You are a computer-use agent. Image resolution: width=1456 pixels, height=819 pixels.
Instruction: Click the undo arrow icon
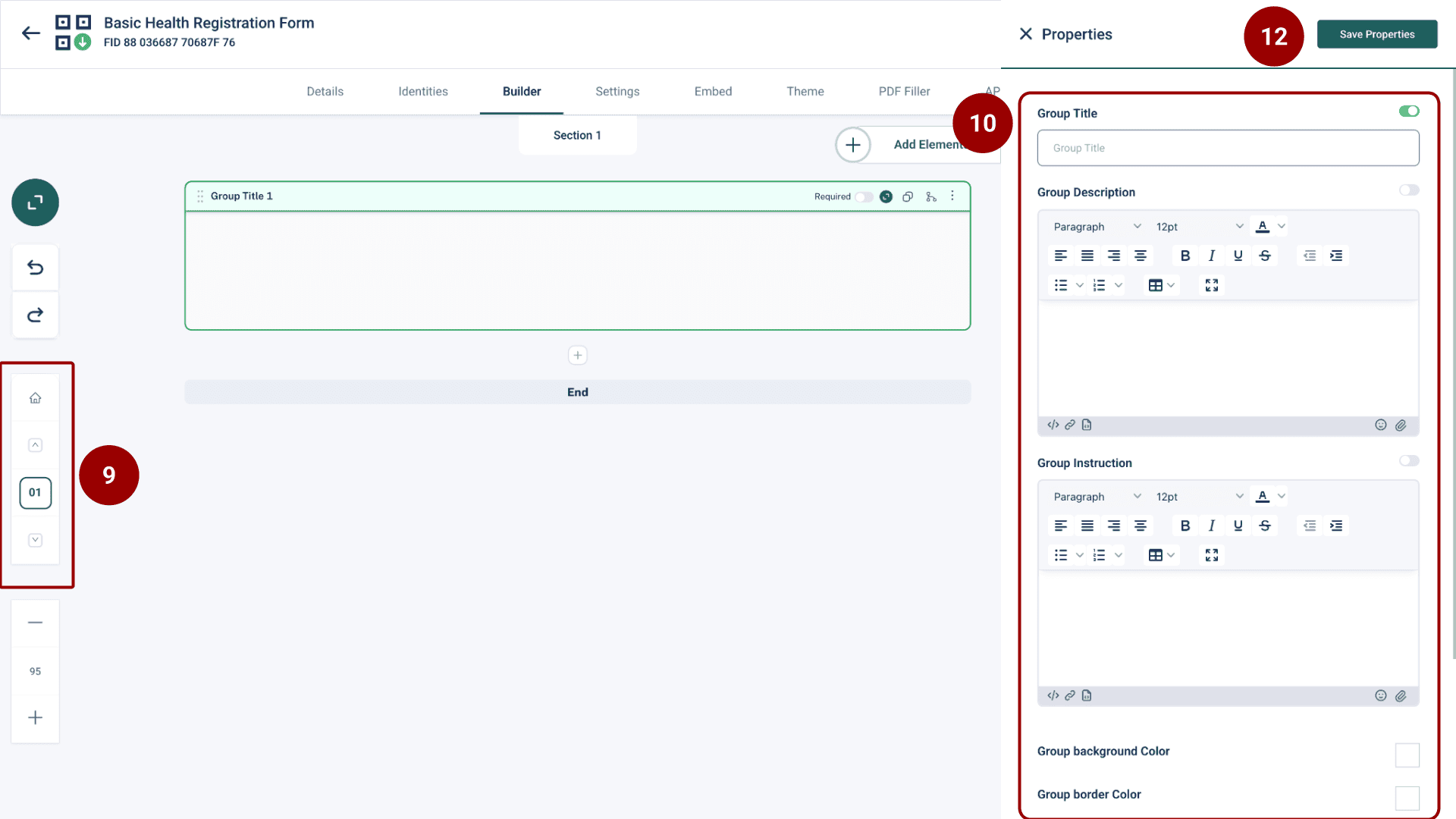[x=35, y=267]
